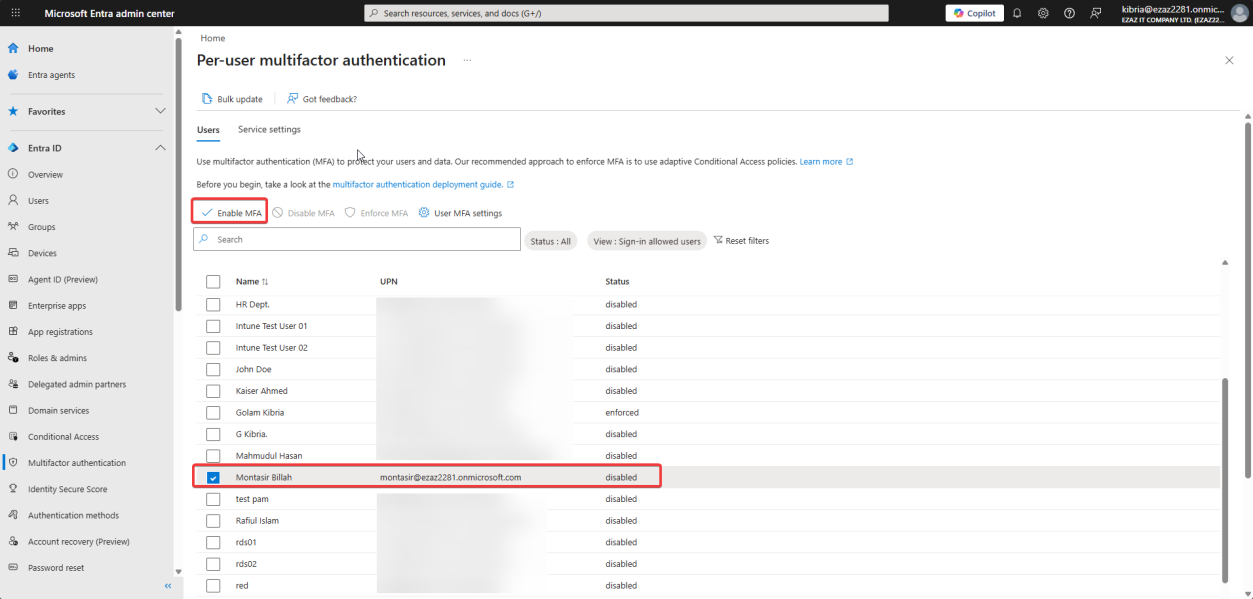Open Enterprise apps in the sidebar
1253x599 pixels.
(x=57, y=306)
